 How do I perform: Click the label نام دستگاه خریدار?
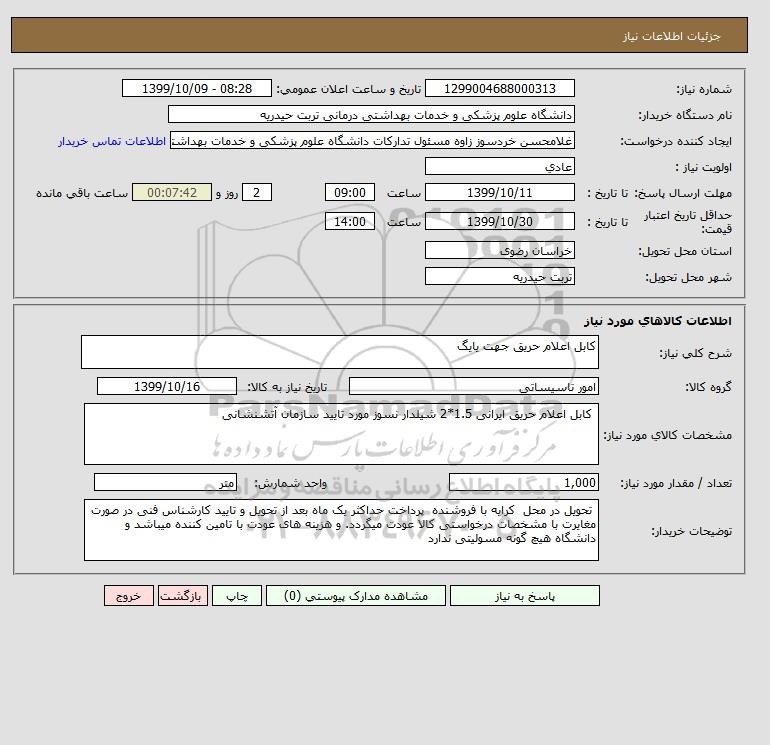click(685, 115)
